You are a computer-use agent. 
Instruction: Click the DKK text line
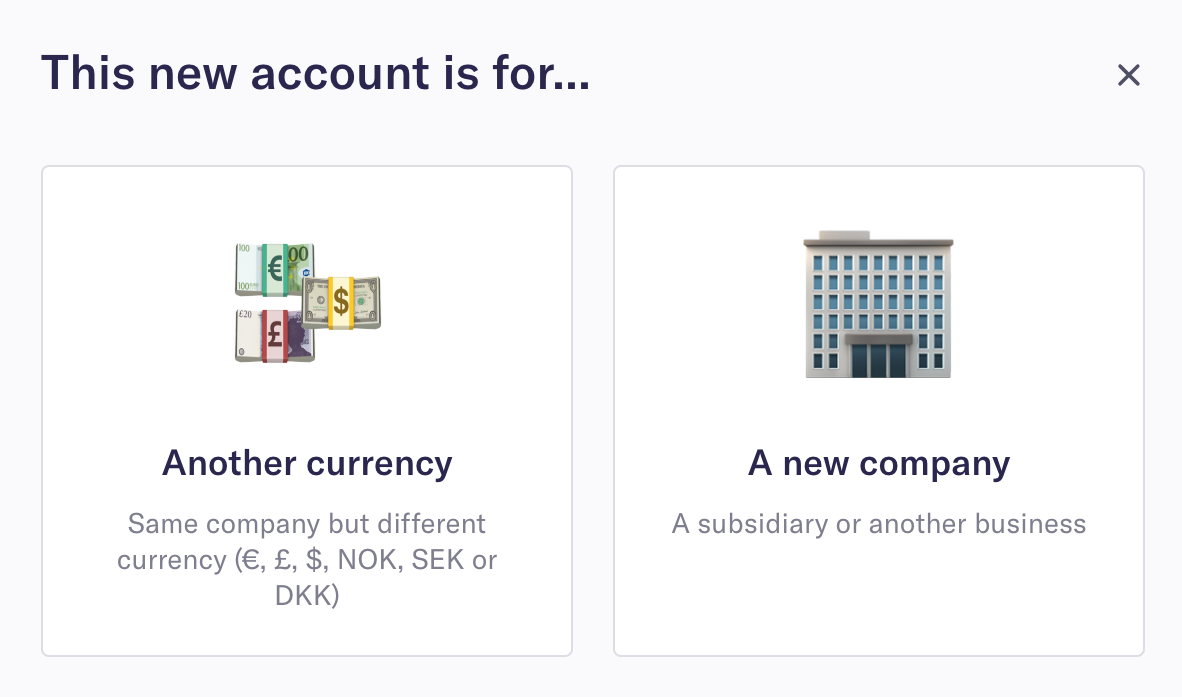(307, 595)
